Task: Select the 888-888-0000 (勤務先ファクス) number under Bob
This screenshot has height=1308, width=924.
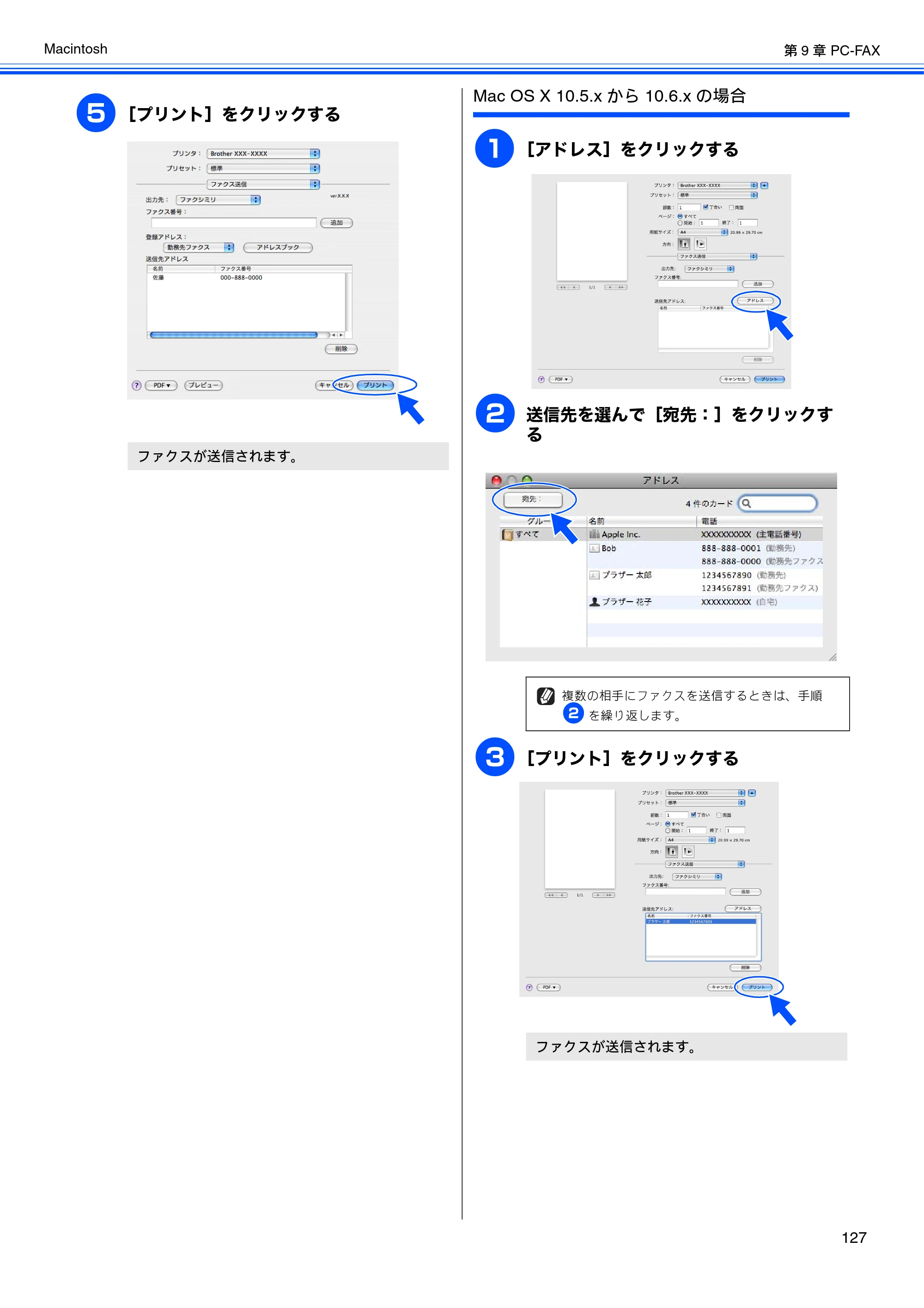Action: [x=762, y=561]
